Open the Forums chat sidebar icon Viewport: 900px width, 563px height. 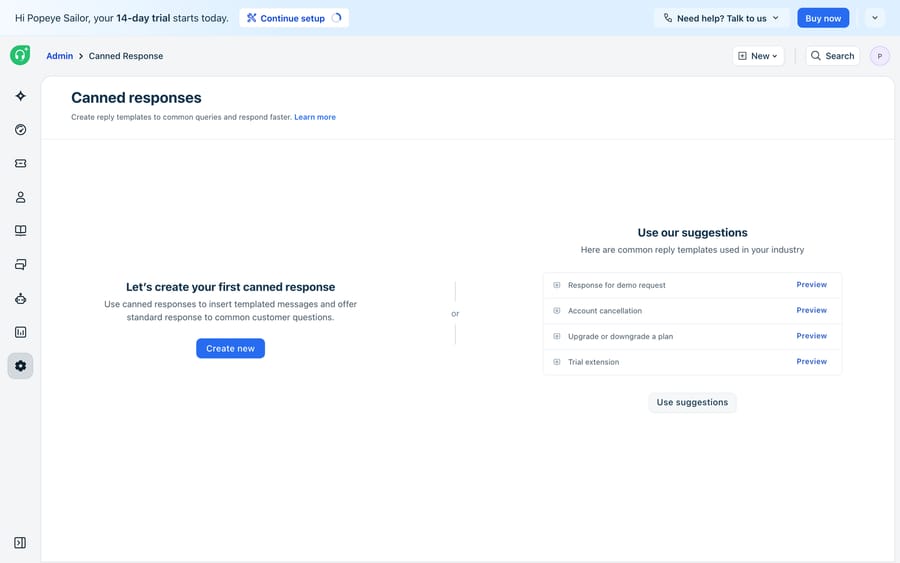[x=21, y=265]
